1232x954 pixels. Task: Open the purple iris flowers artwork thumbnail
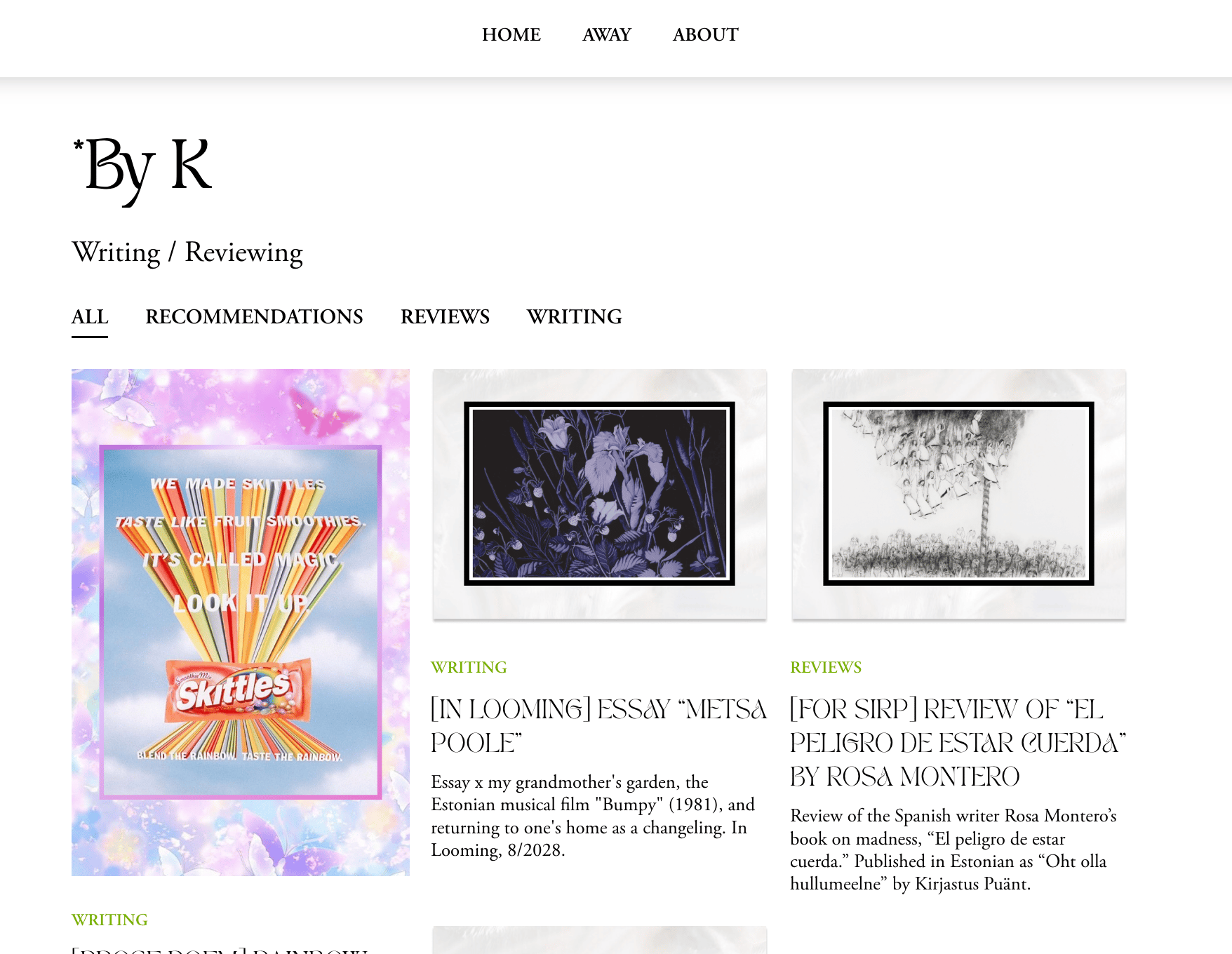600,495
